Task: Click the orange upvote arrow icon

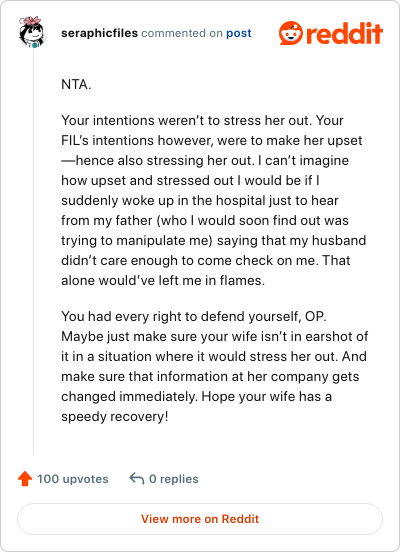Action: click(x=25, y=479)
